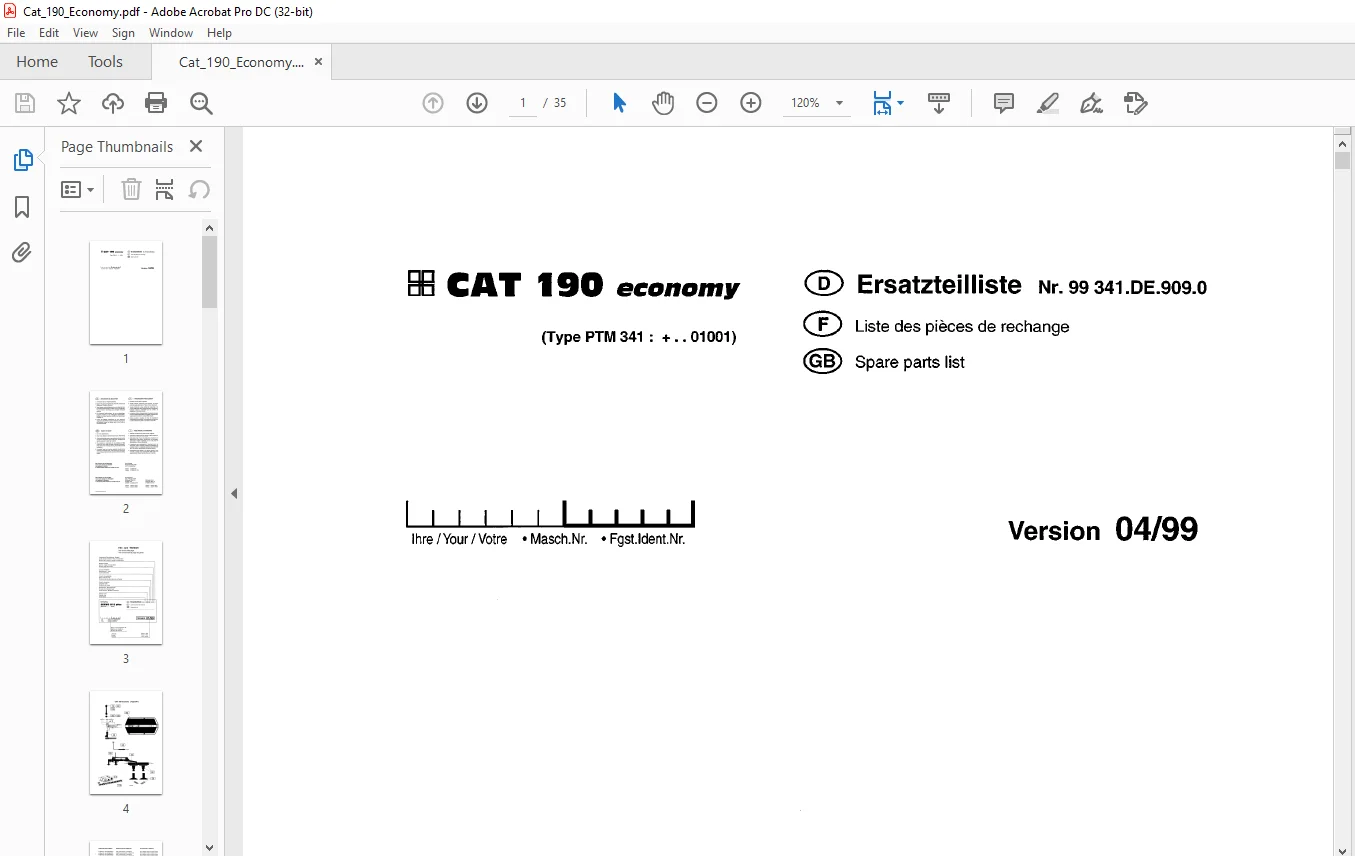Click the Home tab button
This screenshot has width=1355, height=856.
37,62
